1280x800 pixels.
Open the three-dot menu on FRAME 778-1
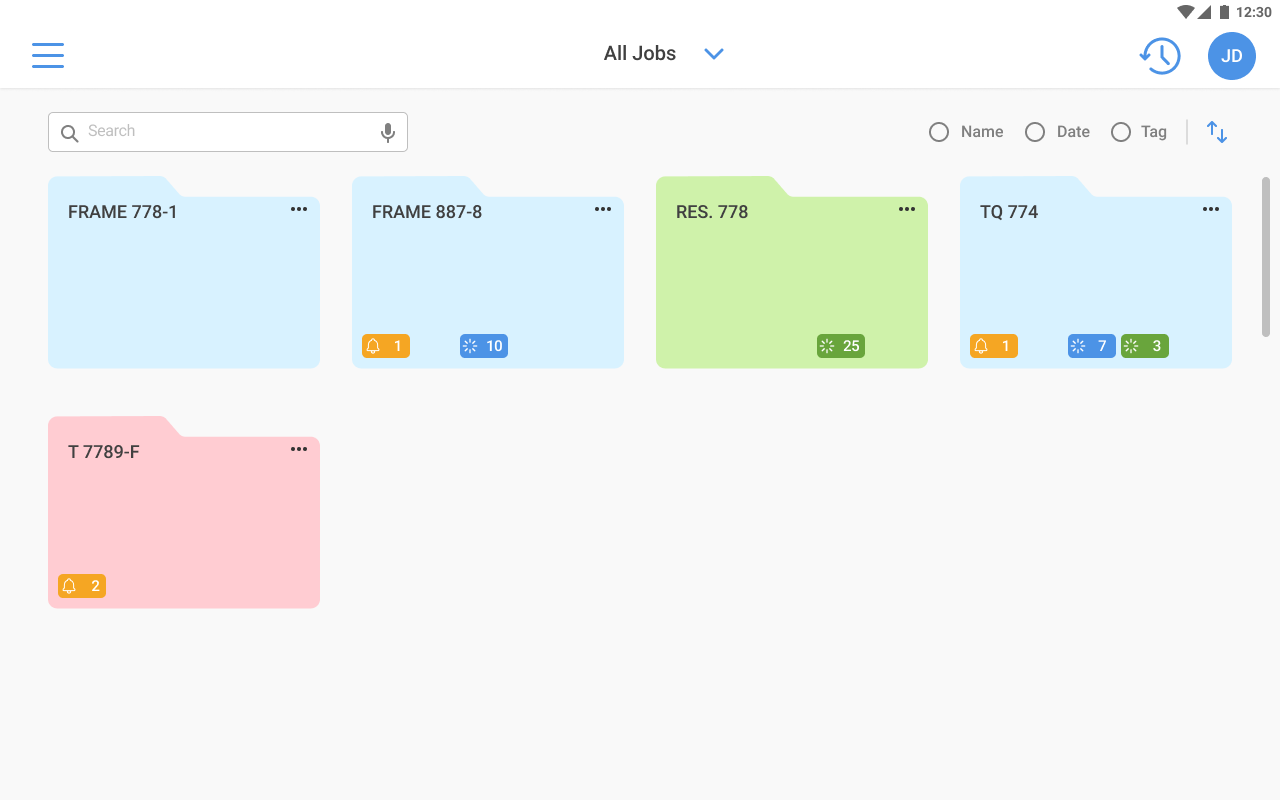tap(299, 209)
